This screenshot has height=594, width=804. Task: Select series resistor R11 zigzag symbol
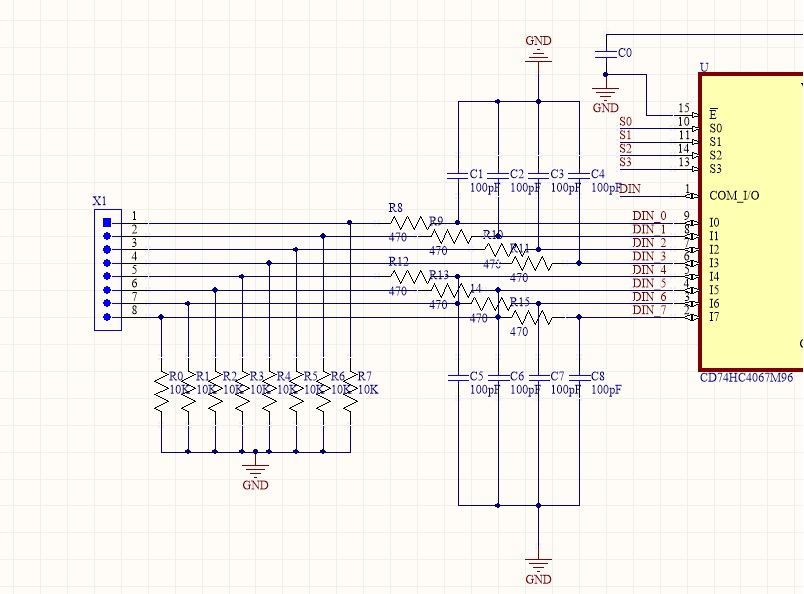click(531, 264)
